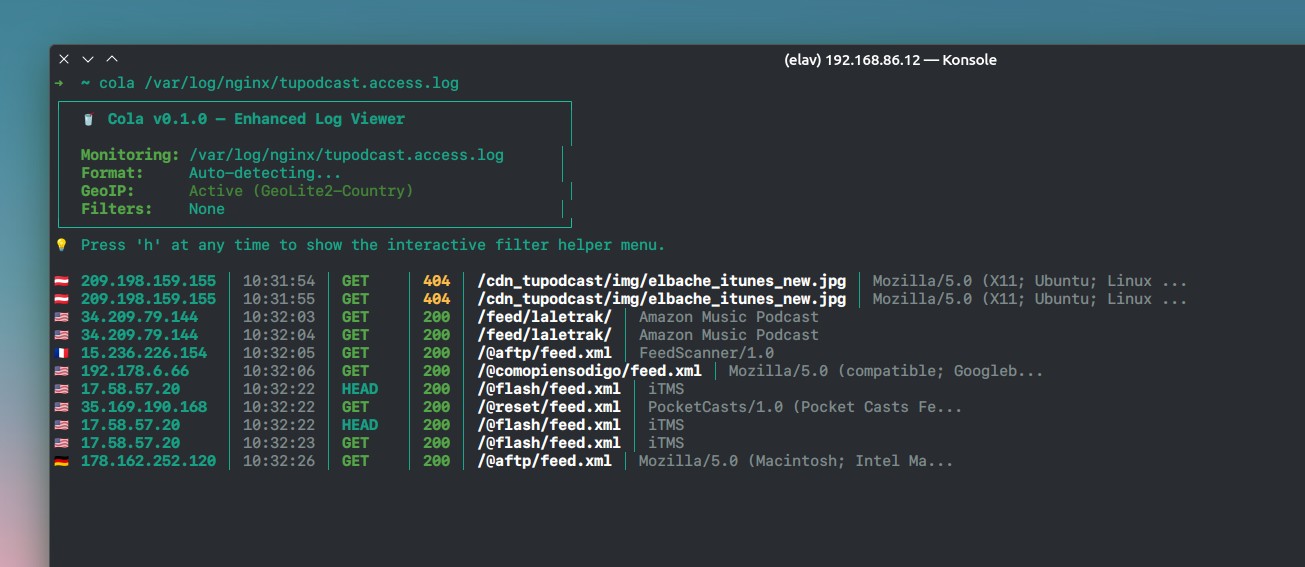Click the Macintosh Mozilla/5.0 user agent
The image size is (1305, 567).
[796, 461]
